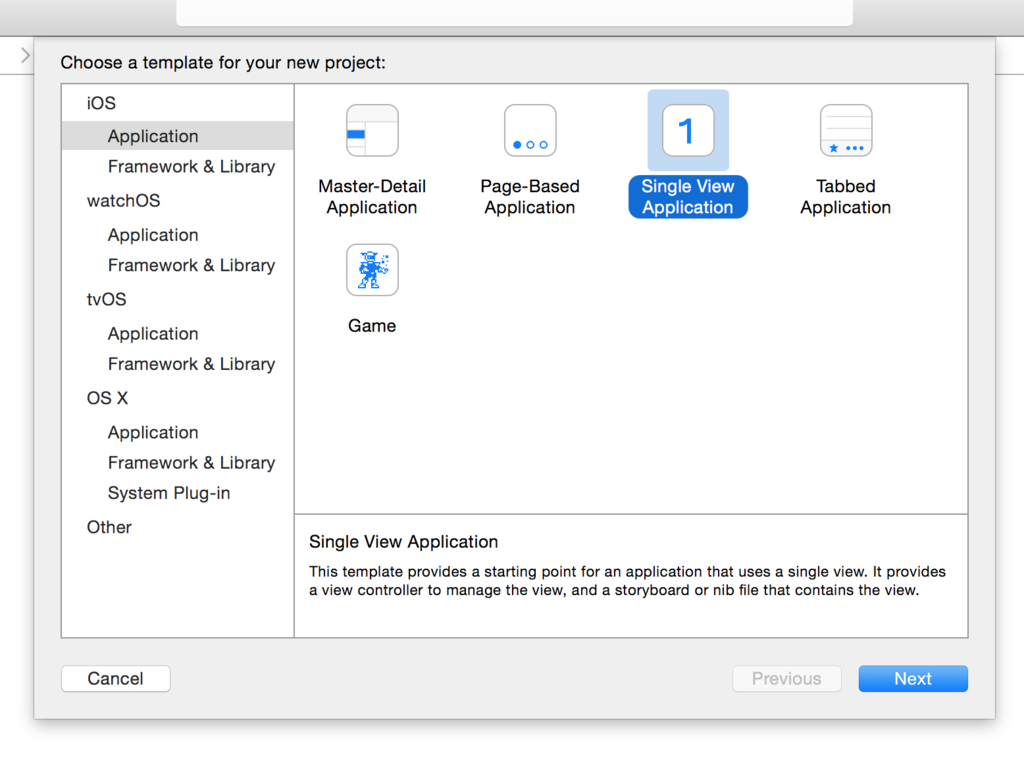Choose Application under OS X

[x=153, y=432]
